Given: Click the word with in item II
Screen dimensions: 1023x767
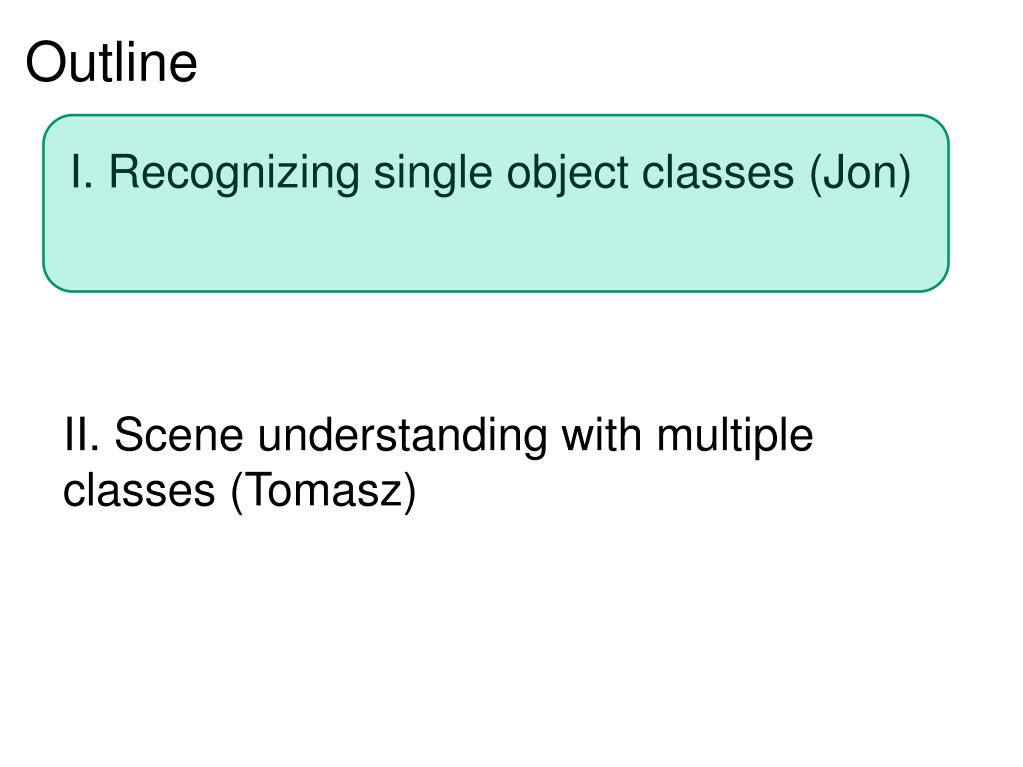Looking at the screenshot, I should coord(602,434).
